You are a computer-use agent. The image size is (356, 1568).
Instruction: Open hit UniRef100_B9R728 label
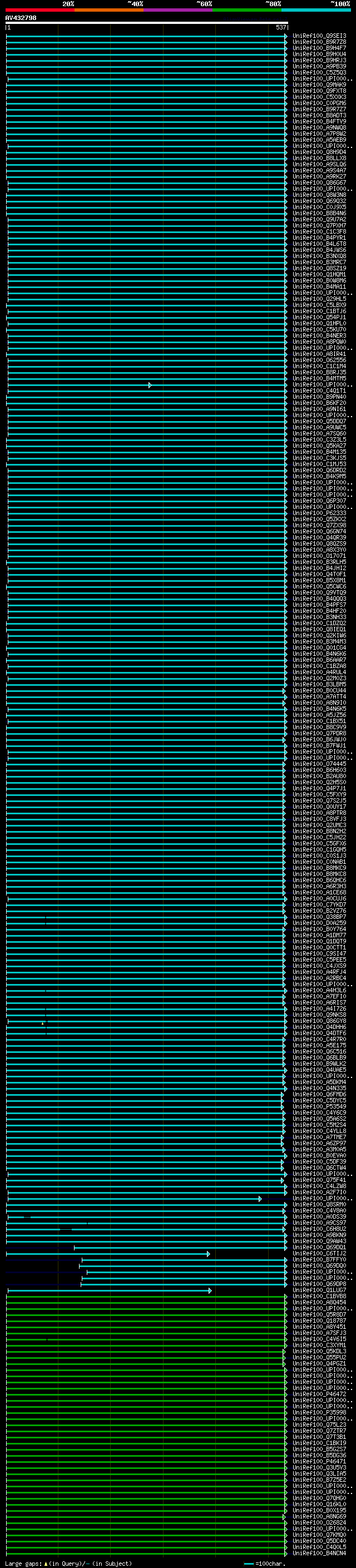[319, 42]
